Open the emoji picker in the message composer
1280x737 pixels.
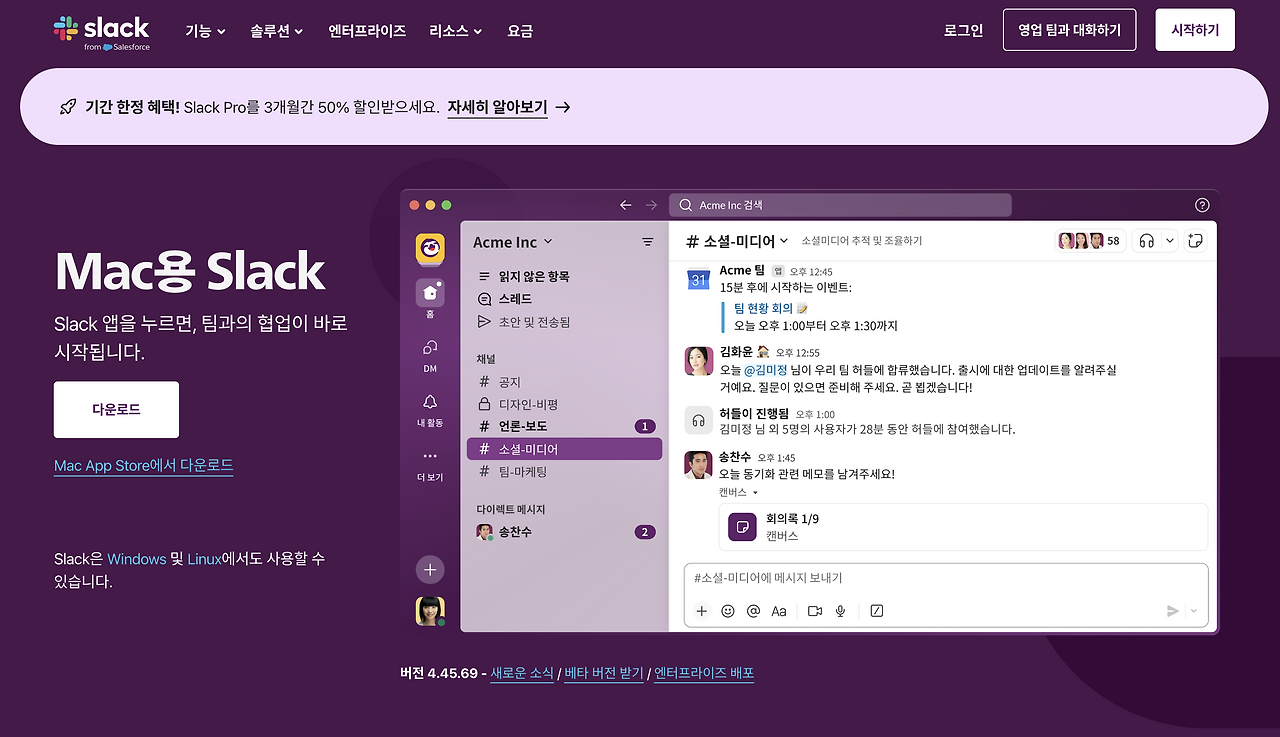[727, 610]
